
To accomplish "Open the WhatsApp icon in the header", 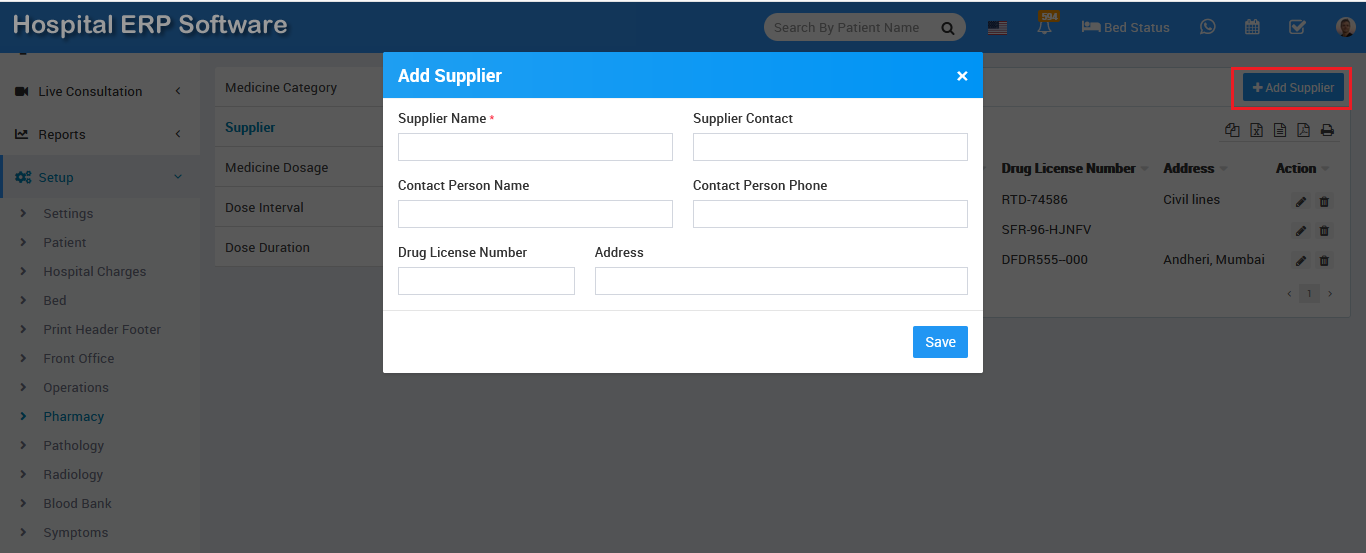I will click(x=1208, y=27).
